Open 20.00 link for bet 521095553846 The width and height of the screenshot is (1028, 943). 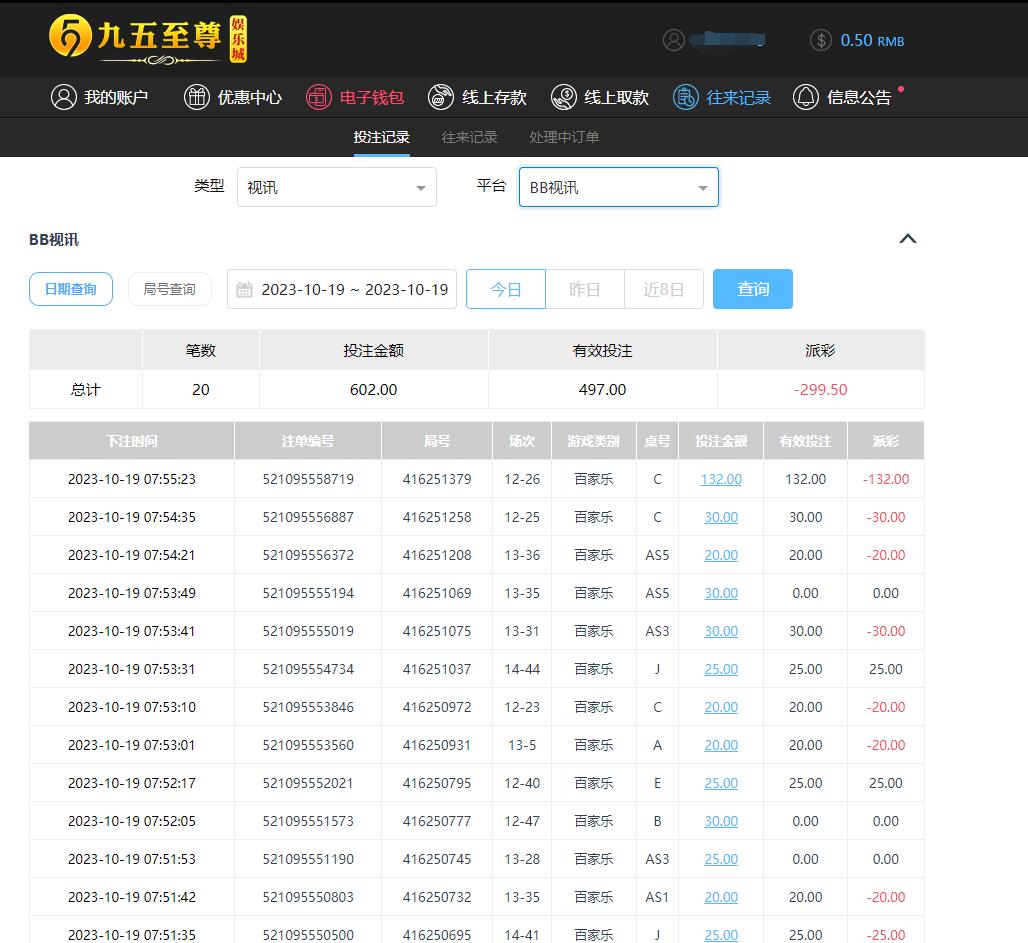pyautogui.click(x=721, y=708)
